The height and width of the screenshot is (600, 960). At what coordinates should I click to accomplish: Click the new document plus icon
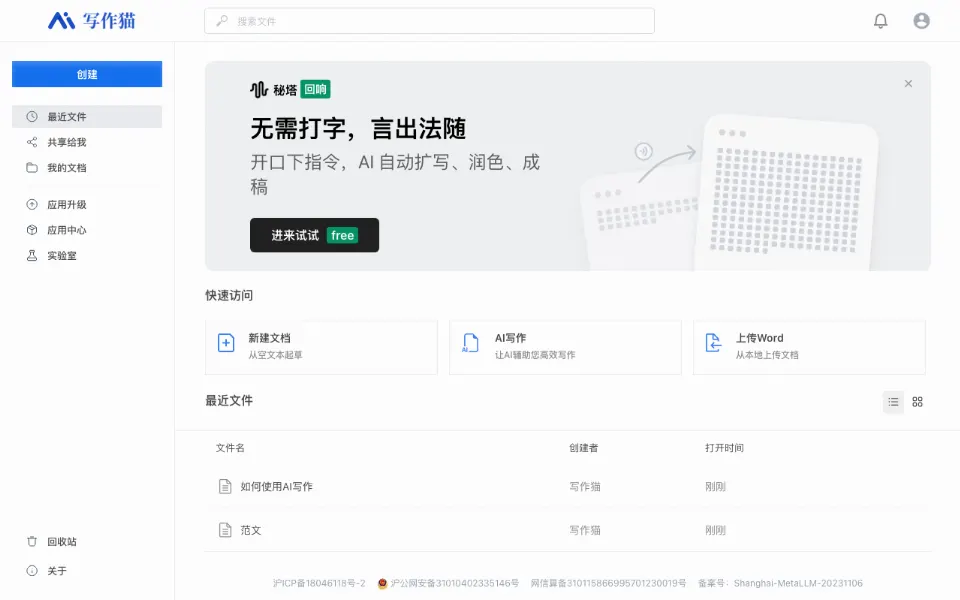click(226, 342)
